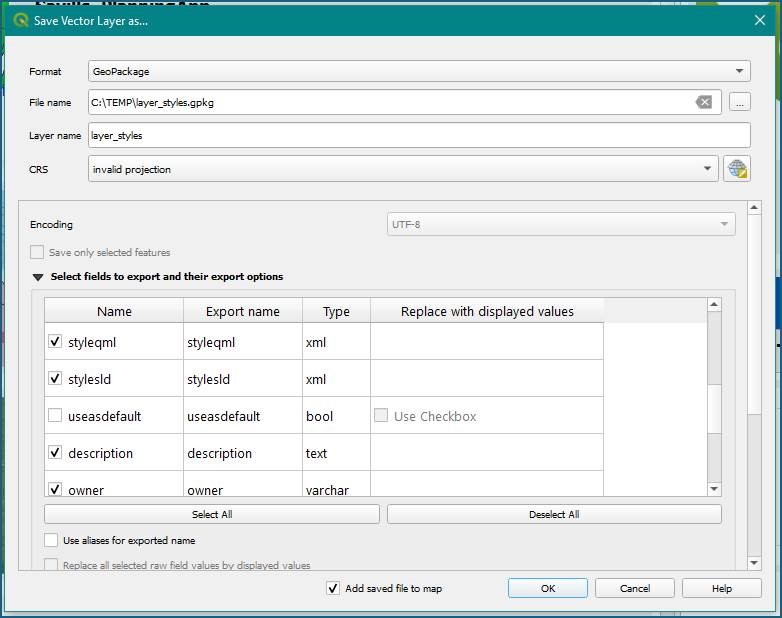Viewport: 782px width, 618px height.
Task: Uncheck the stylesld field checkbox
Action: coord(55,379)
